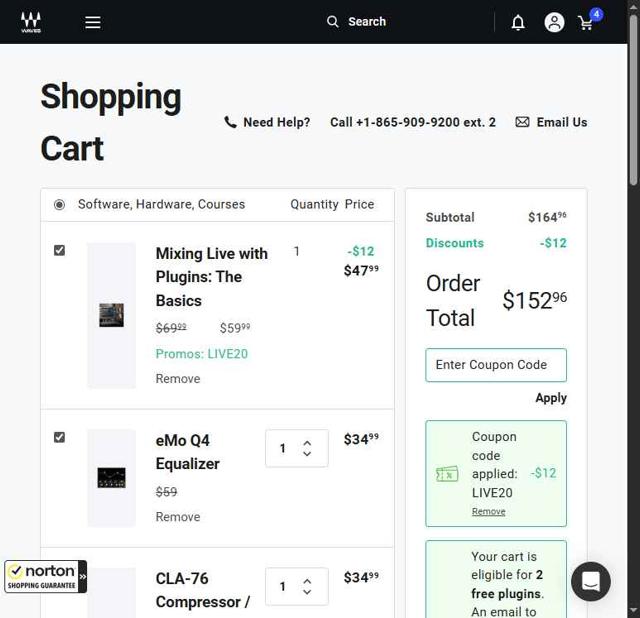The width and height of the screenshot is (640, 618).
Task: Select the Software, Hardware, Courses radio button
Action: click(x=59, y=205)
